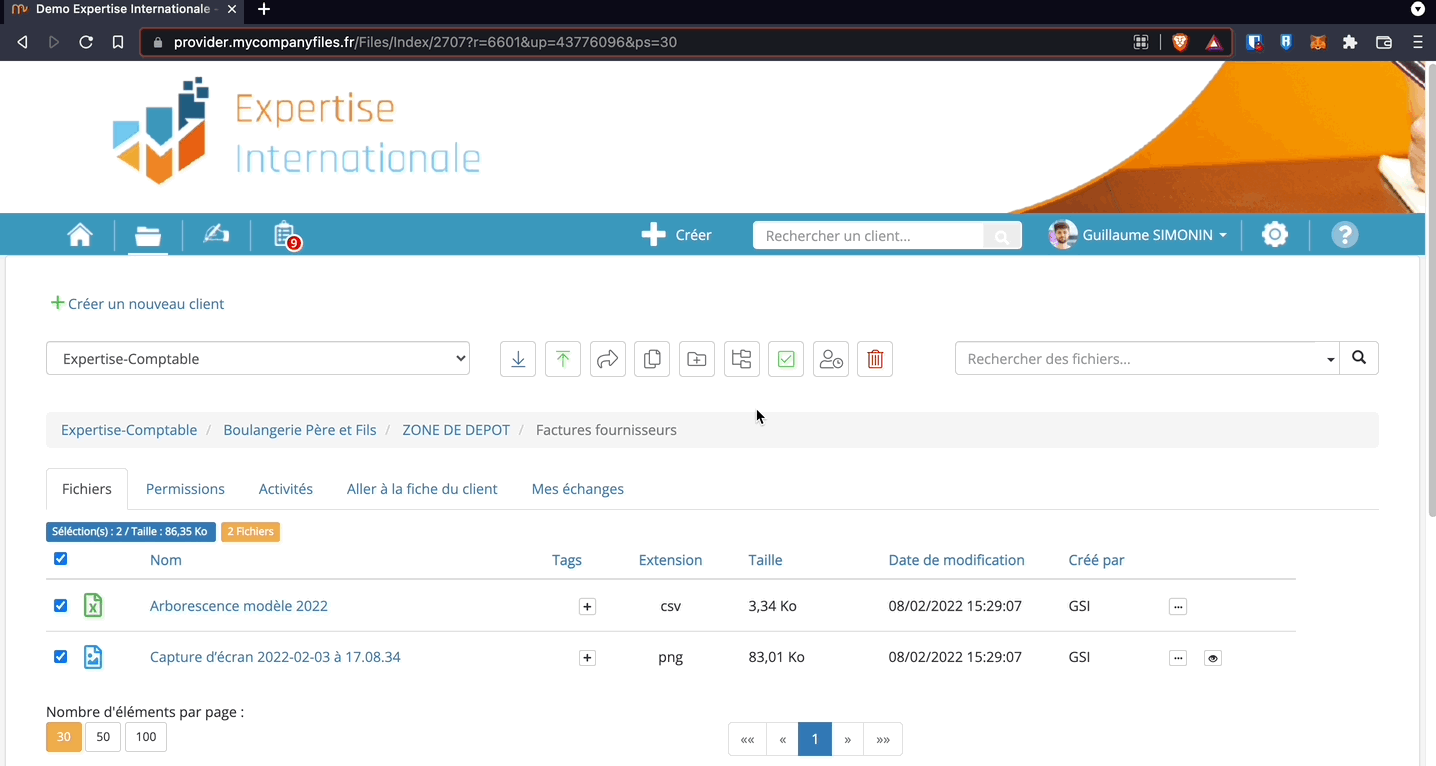Click the share arrow toolbar icon

[x=608, y=359]
